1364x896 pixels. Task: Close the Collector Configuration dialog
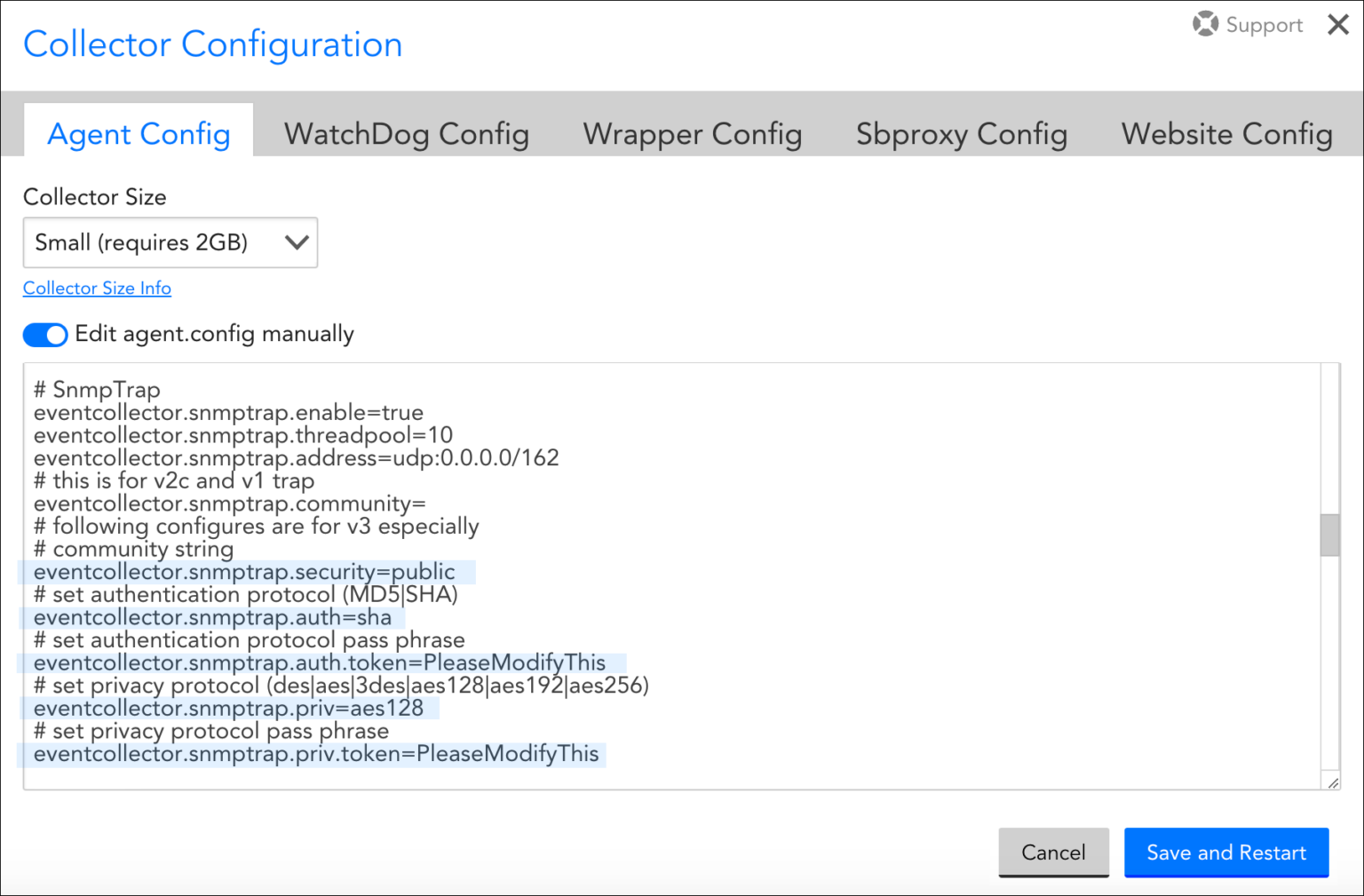tap(1337, 24)
